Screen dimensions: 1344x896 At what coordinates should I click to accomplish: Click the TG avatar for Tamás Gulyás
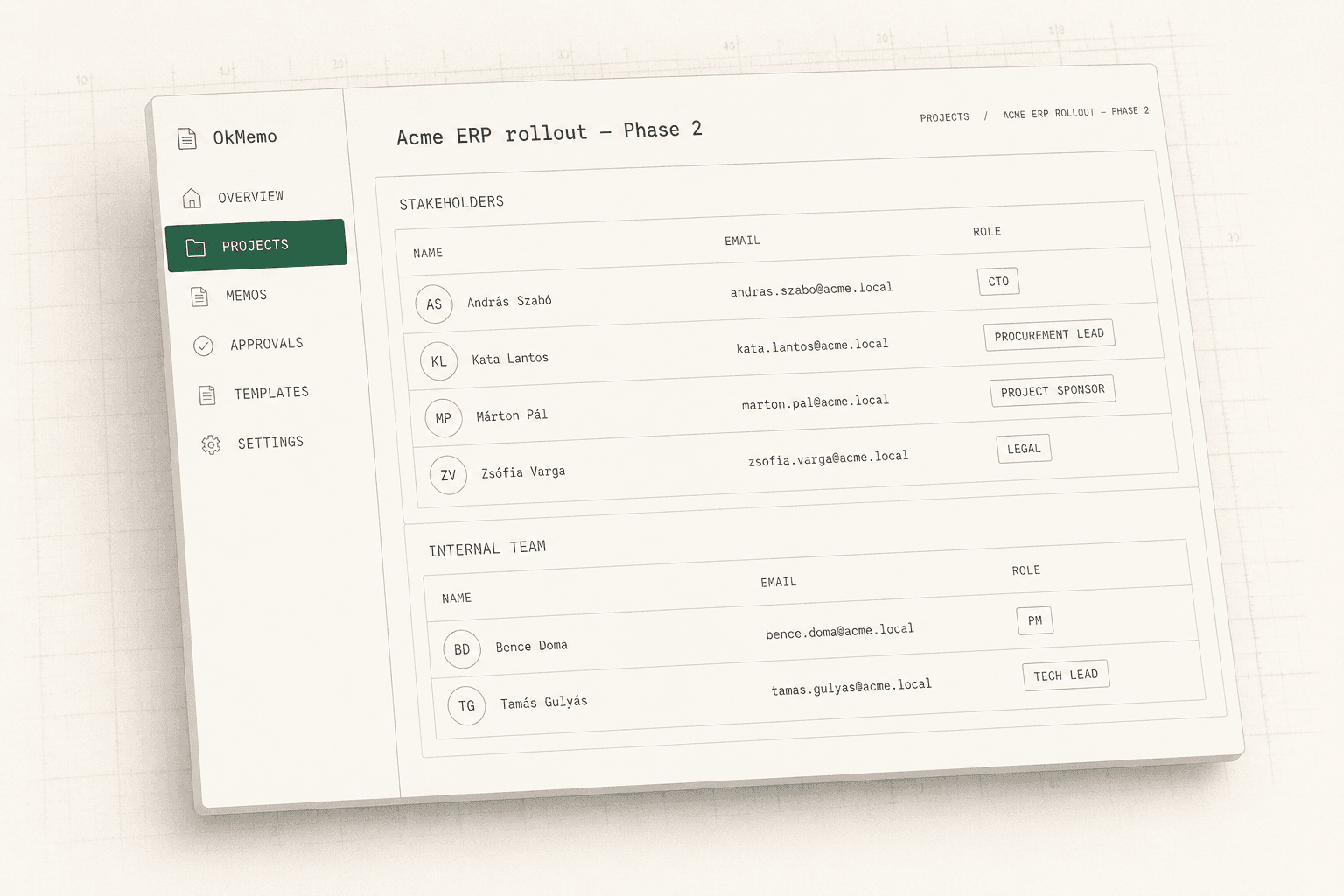click(x=466, y=705)
